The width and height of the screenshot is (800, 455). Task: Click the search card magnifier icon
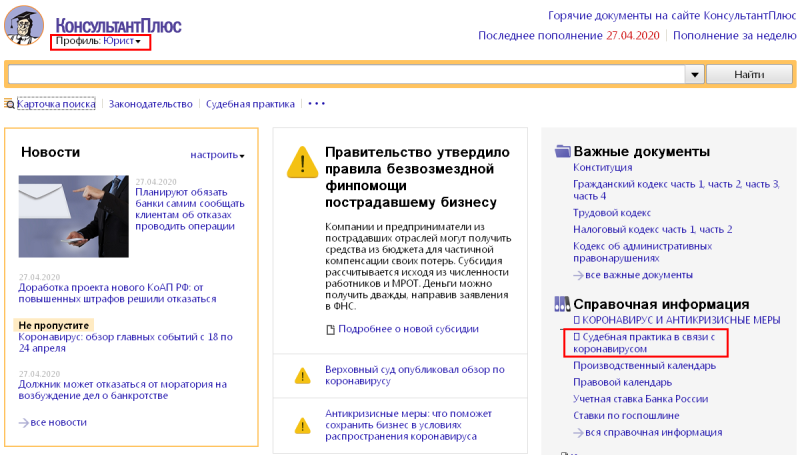pyautogui.click(x=10, y=104)
